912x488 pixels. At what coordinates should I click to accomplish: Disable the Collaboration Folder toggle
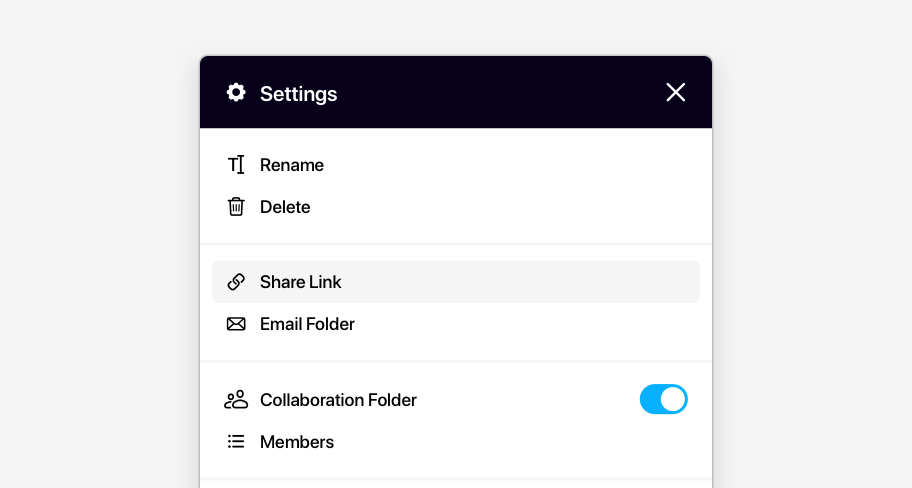(x=663, y=400)
